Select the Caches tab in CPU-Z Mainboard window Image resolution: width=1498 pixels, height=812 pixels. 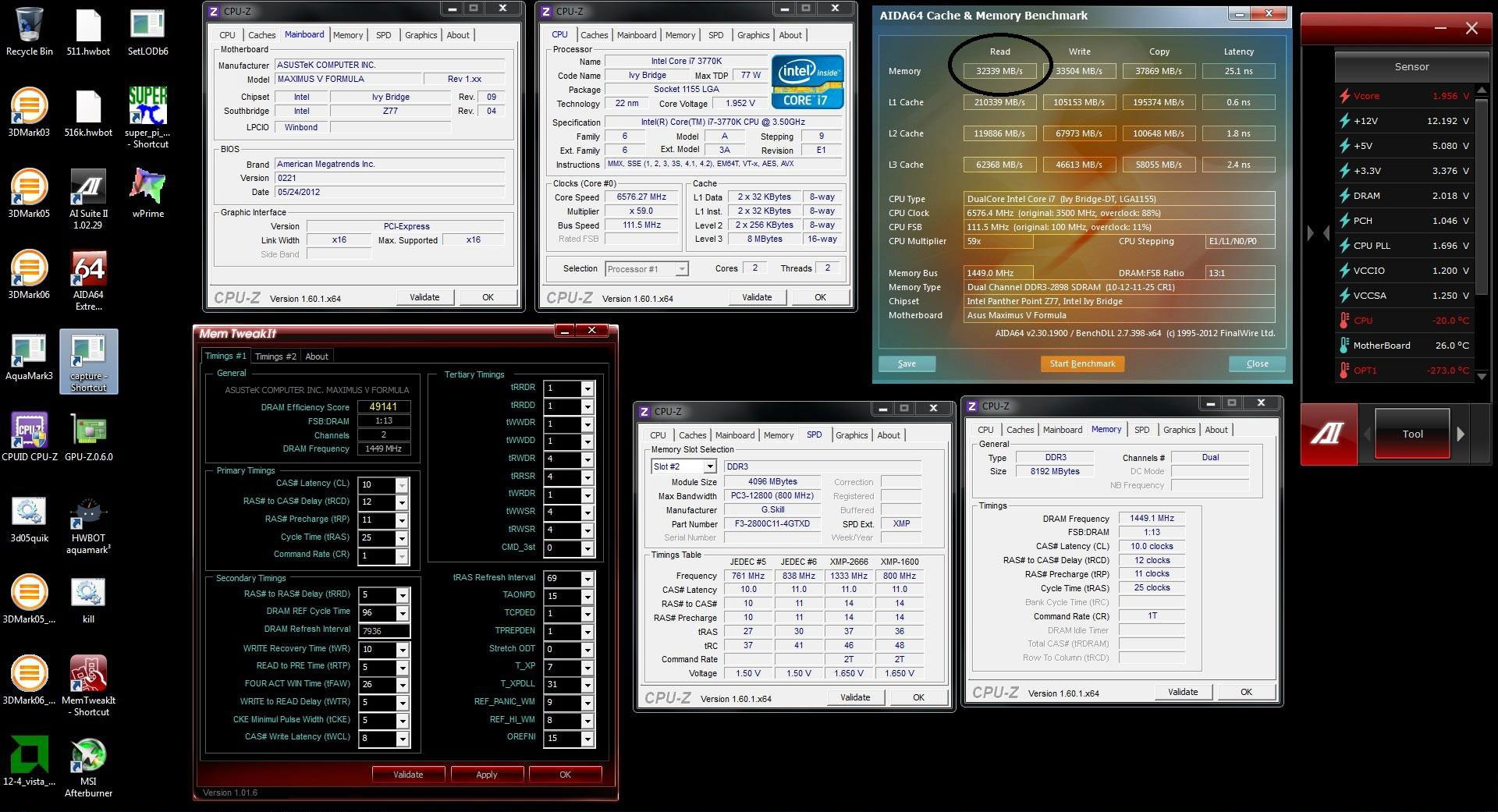(261, 35)
